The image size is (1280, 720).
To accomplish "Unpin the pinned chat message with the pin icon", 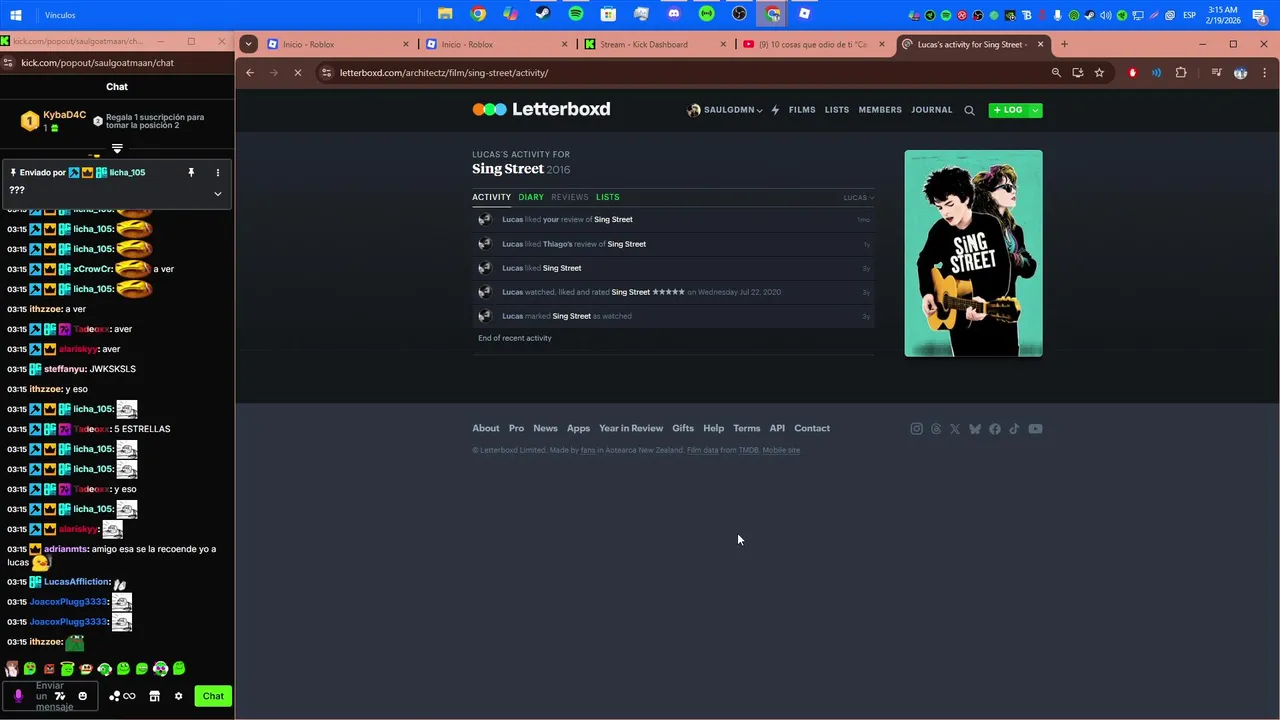I will 191,173.
